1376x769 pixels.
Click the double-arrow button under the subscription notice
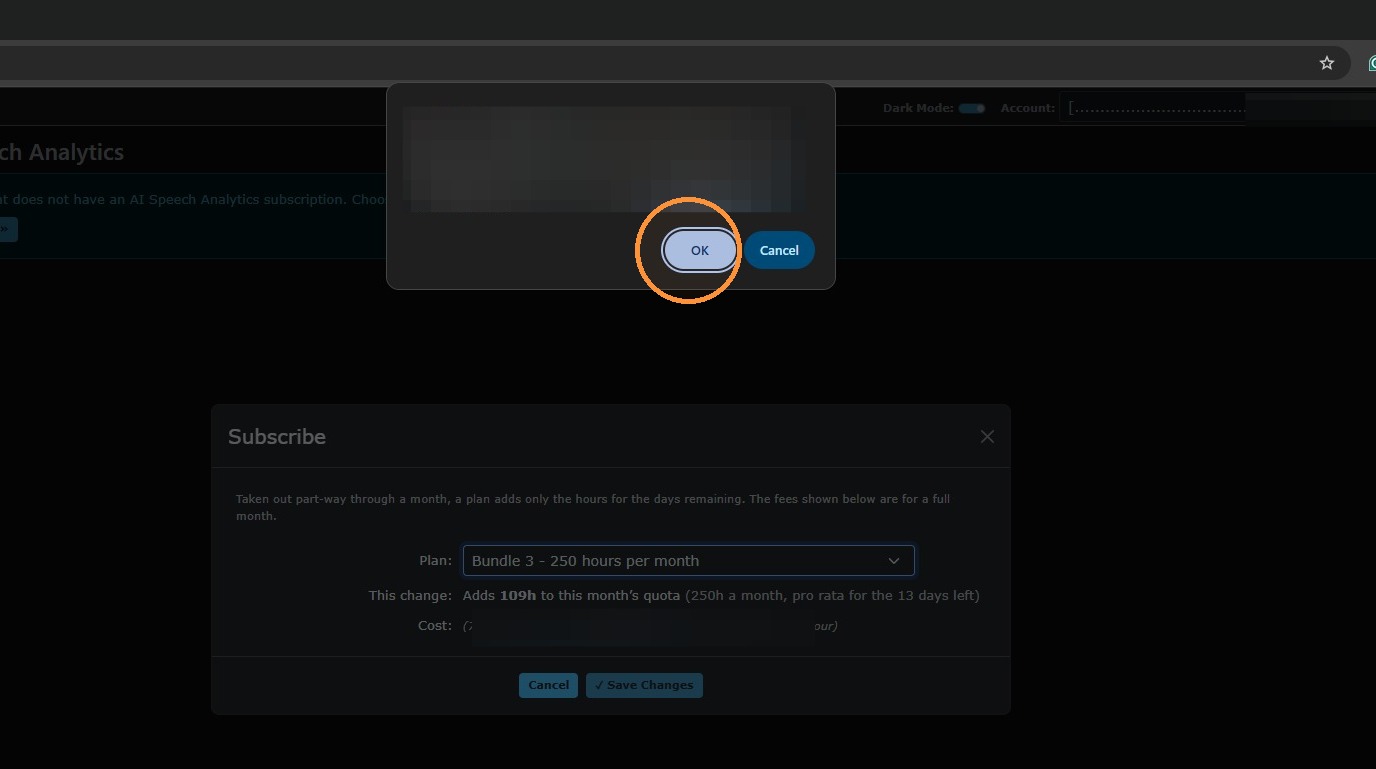tap(6, 229)
